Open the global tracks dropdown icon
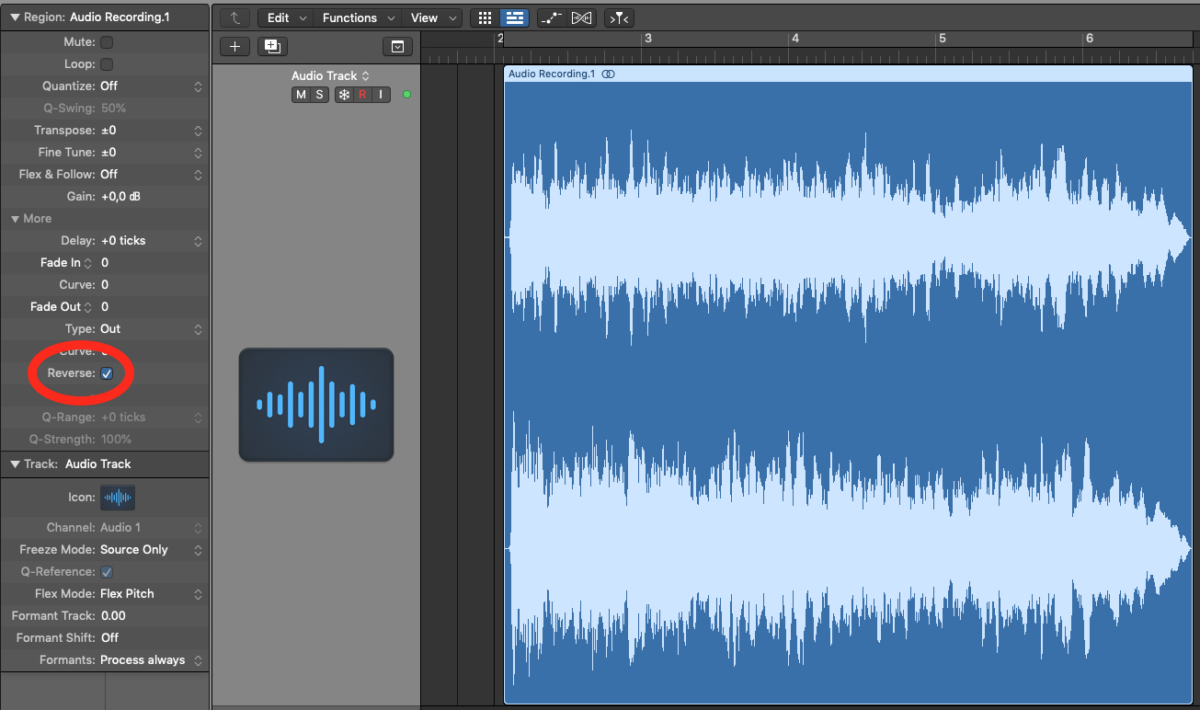This screenshot has width=1200, height=710. click(398, 46)
